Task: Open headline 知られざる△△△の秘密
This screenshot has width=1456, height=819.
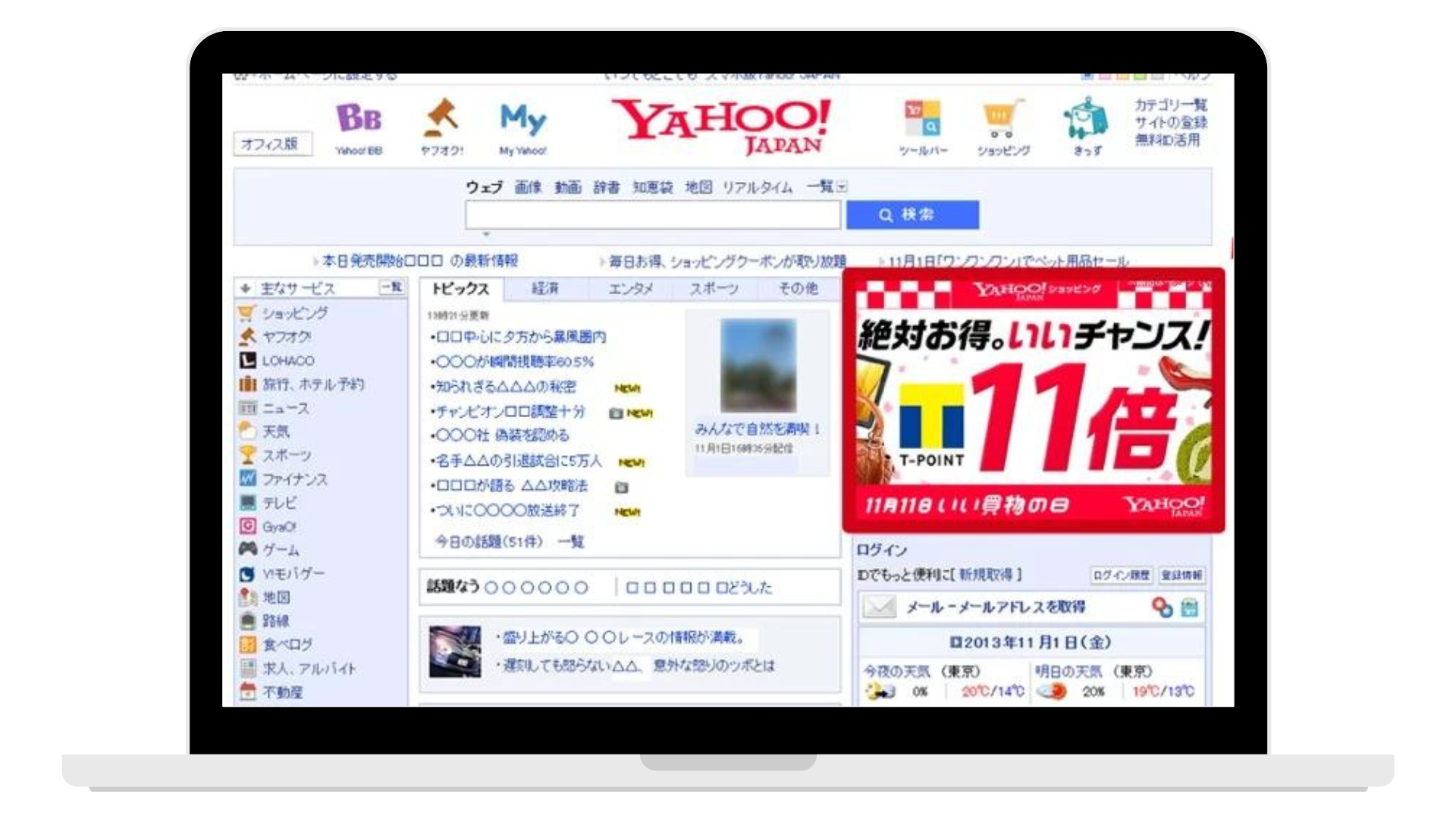Action: (505, 387)
